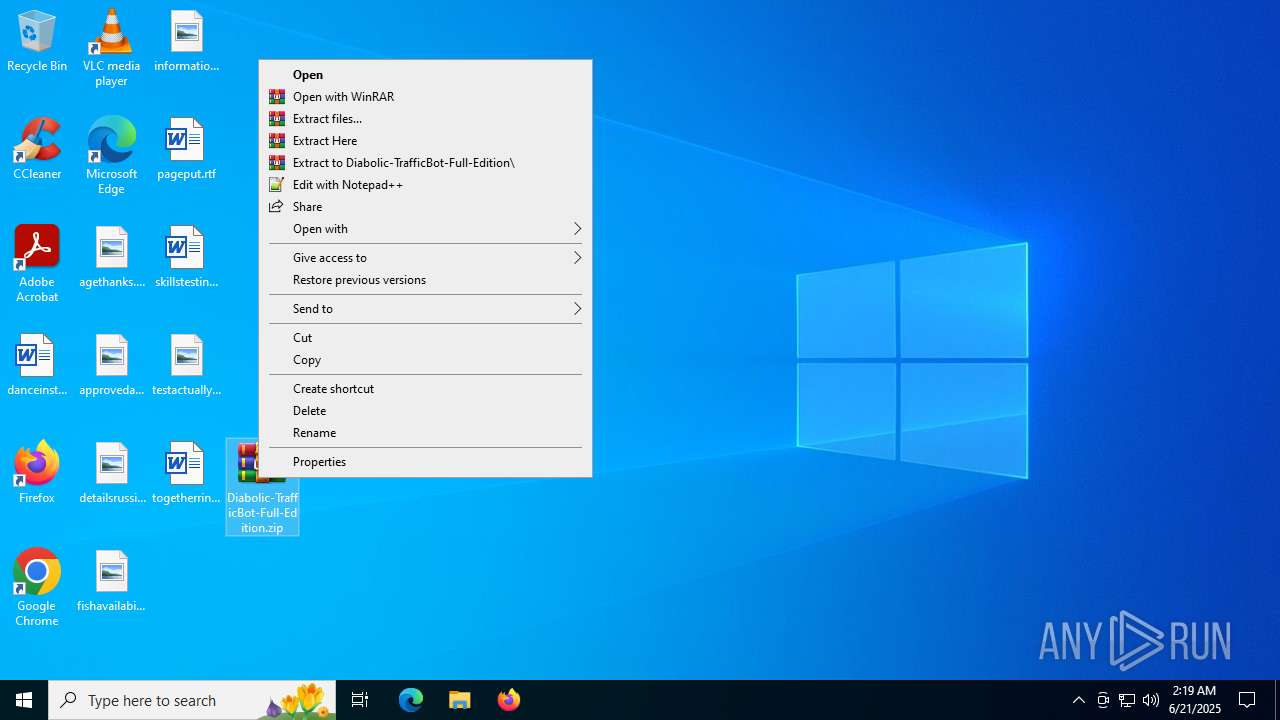
Task: Open the clock and date display
Action: click(x=1195, y=700)
